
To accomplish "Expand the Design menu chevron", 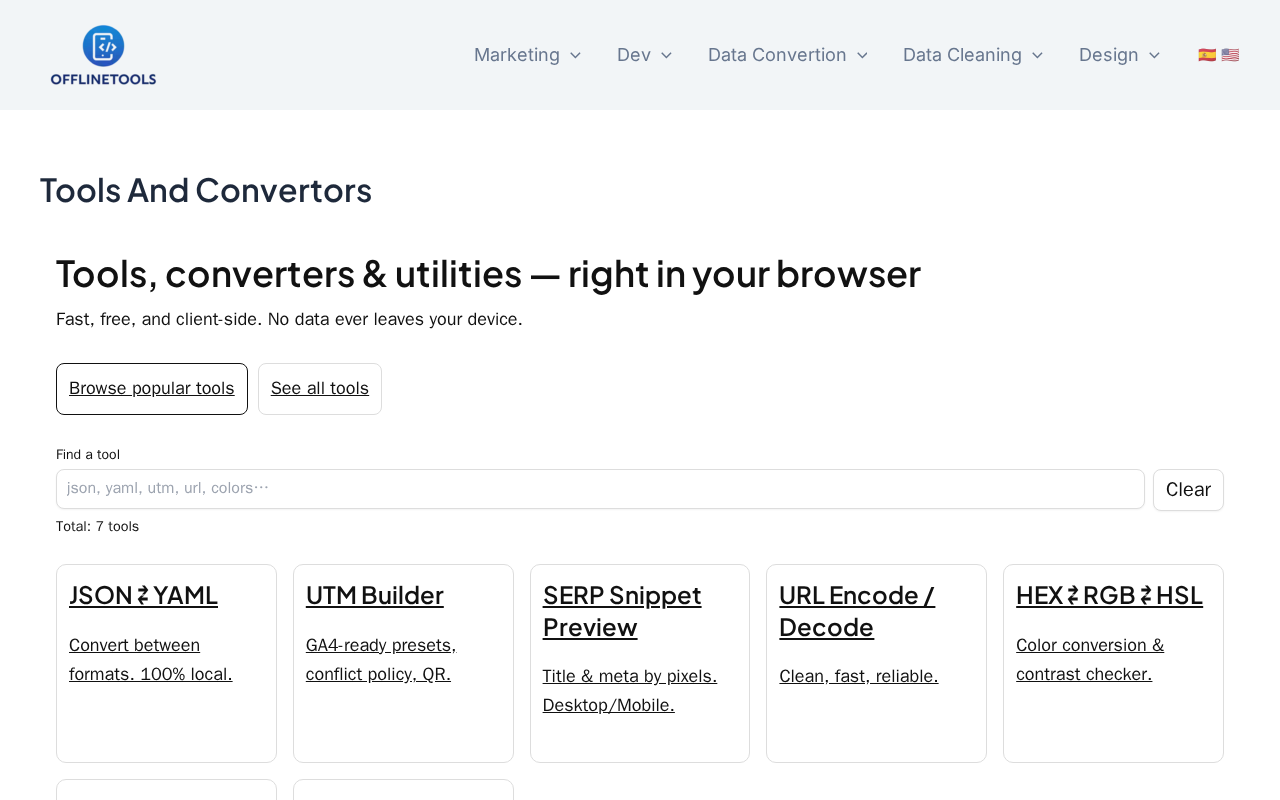I will 1154,55.
